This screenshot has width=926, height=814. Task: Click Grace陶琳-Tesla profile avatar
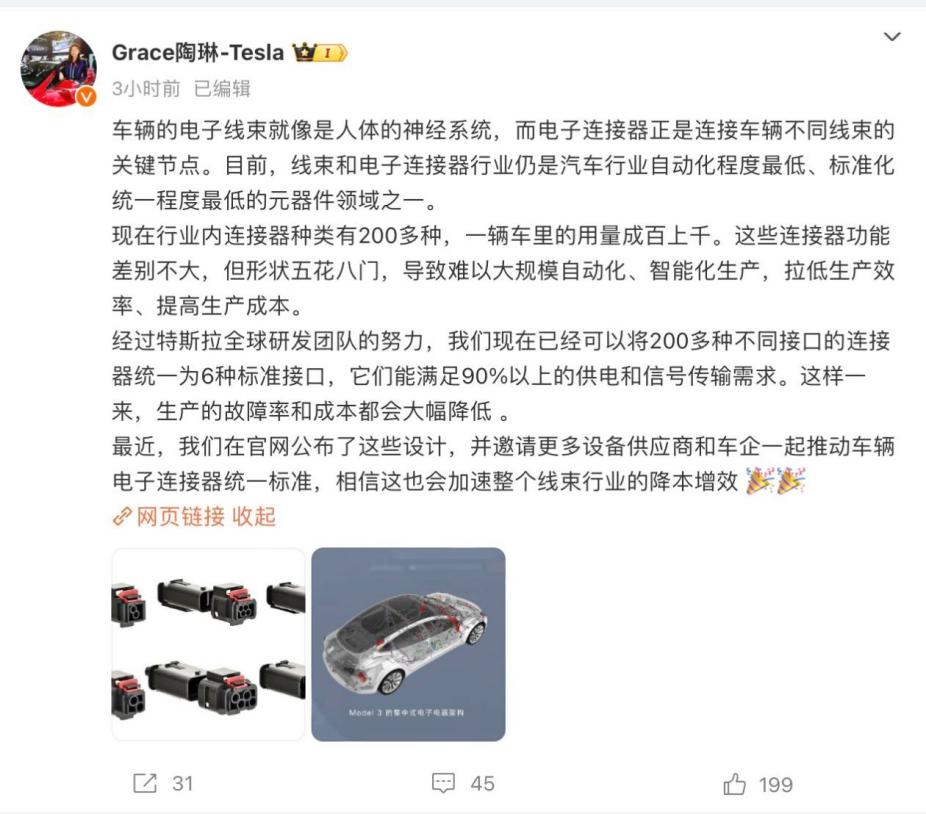coord(58,69)
